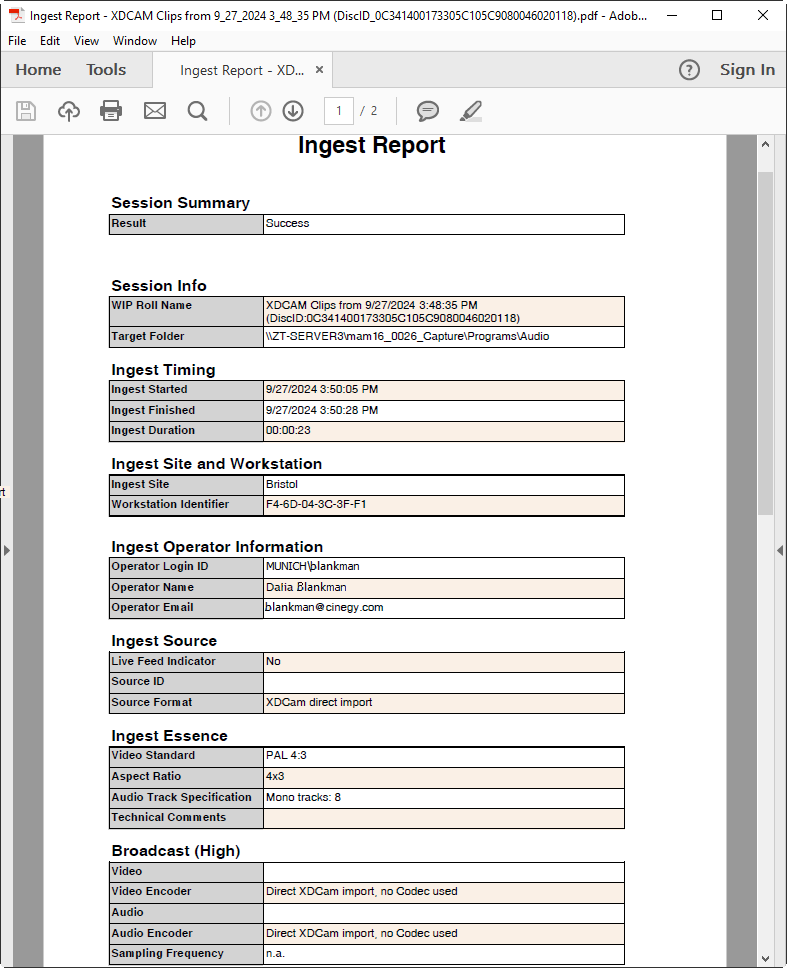Go to previous page arrow

261,111
